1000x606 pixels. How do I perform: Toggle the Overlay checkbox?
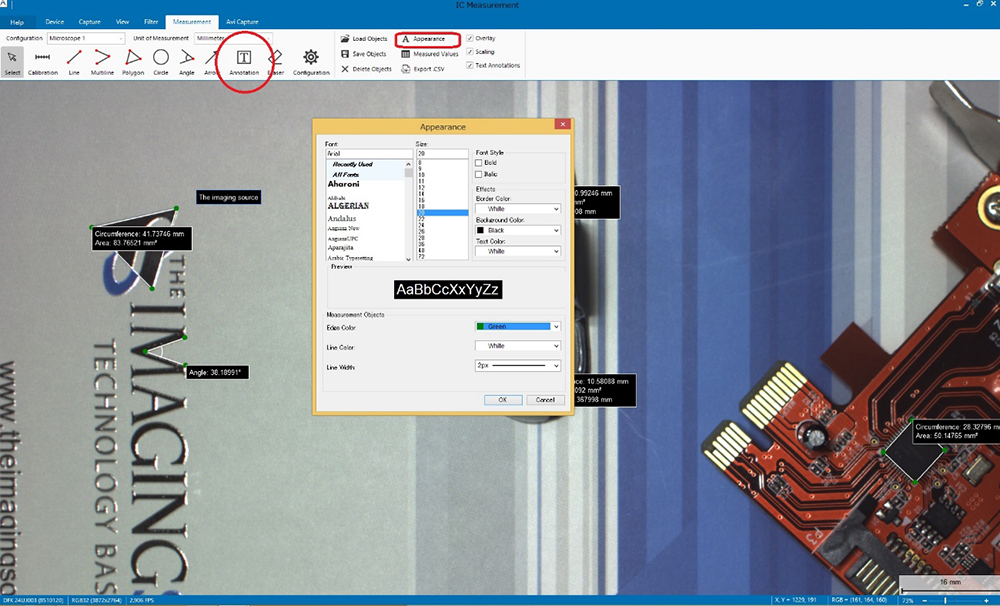[470, 38]
